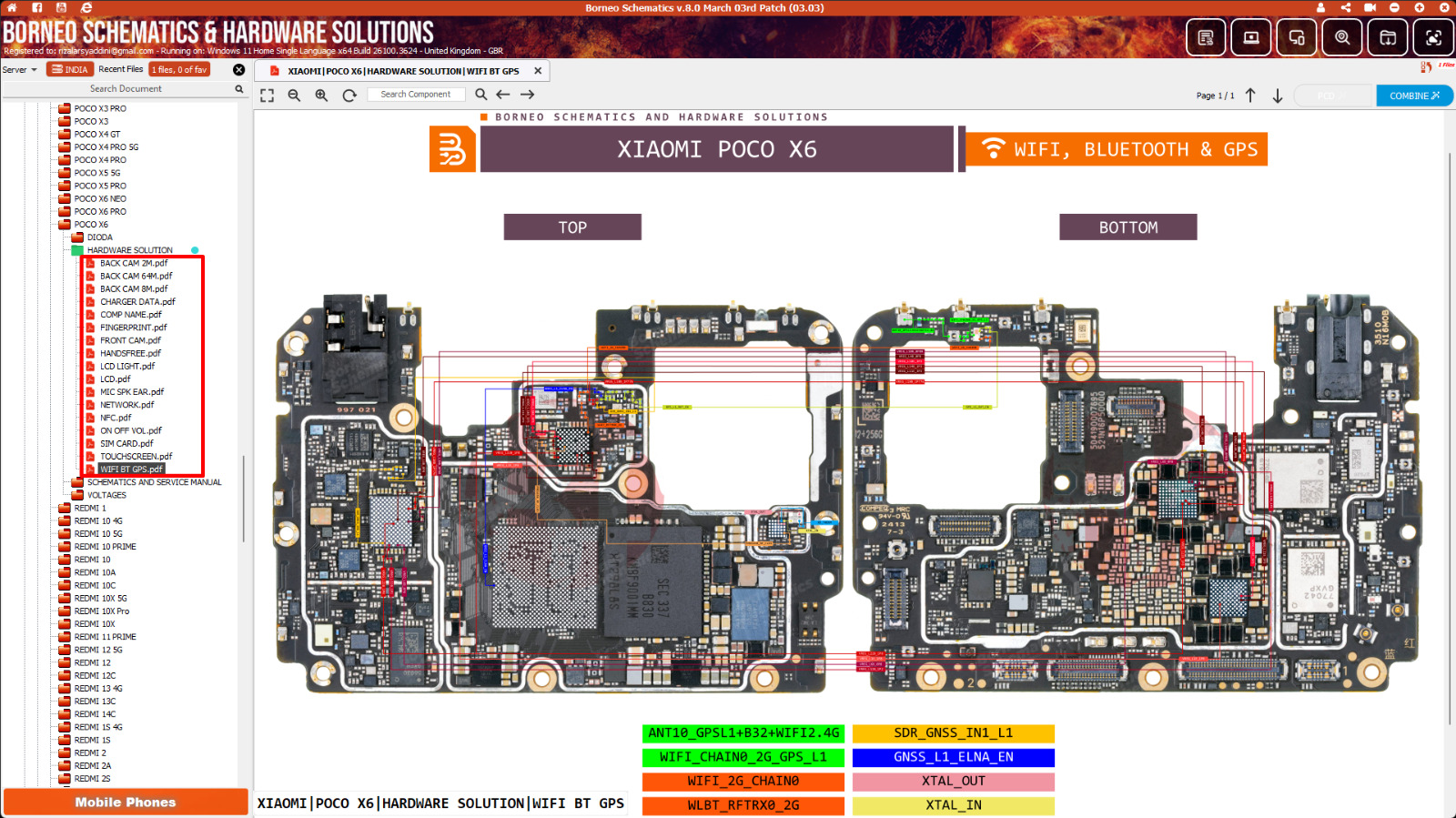
Task: Open MIC SPK EAR.pdf
Action: [x=132, y=392]
